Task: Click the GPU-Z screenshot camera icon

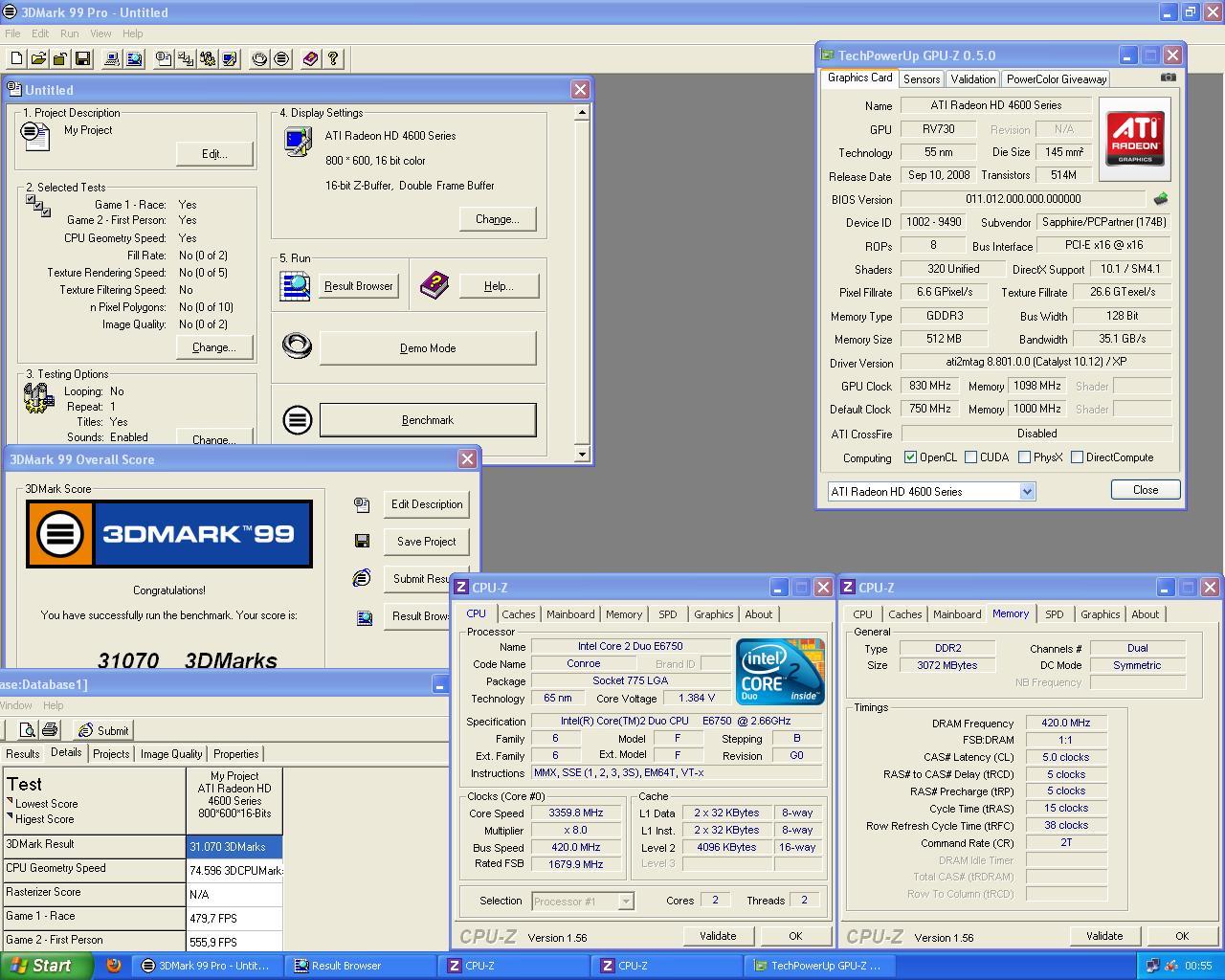Action: coord(1169,78)
